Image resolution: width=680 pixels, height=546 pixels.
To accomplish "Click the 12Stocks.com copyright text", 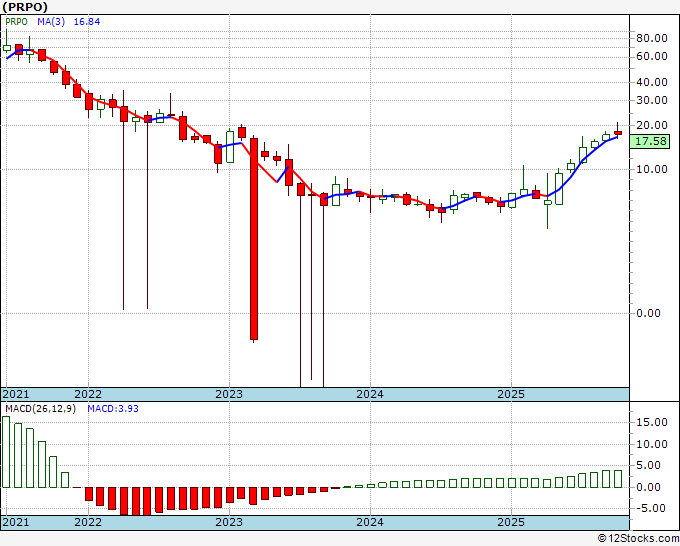I will (x=638, y=539).
